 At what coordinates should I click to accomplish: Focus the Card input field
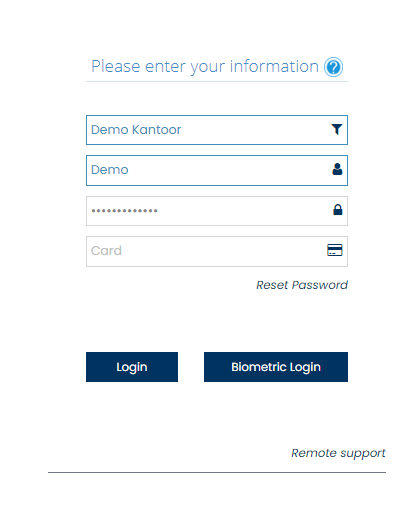217,251
